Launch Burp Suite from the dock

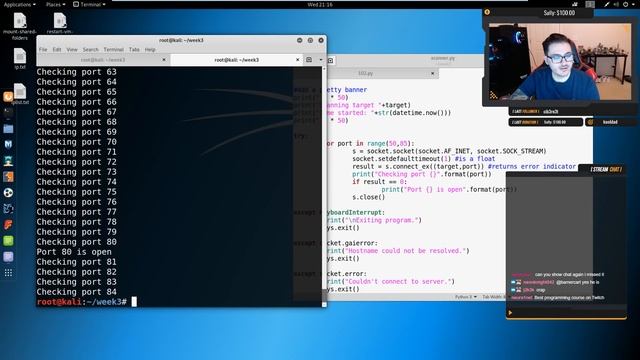[x=8, y=177]
